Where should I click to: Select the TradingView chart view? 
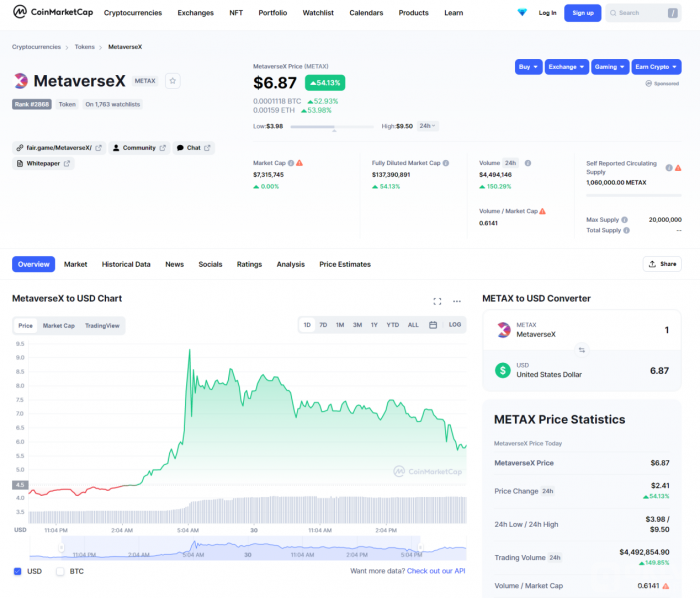pyautogui.click(x=102, y=326)
